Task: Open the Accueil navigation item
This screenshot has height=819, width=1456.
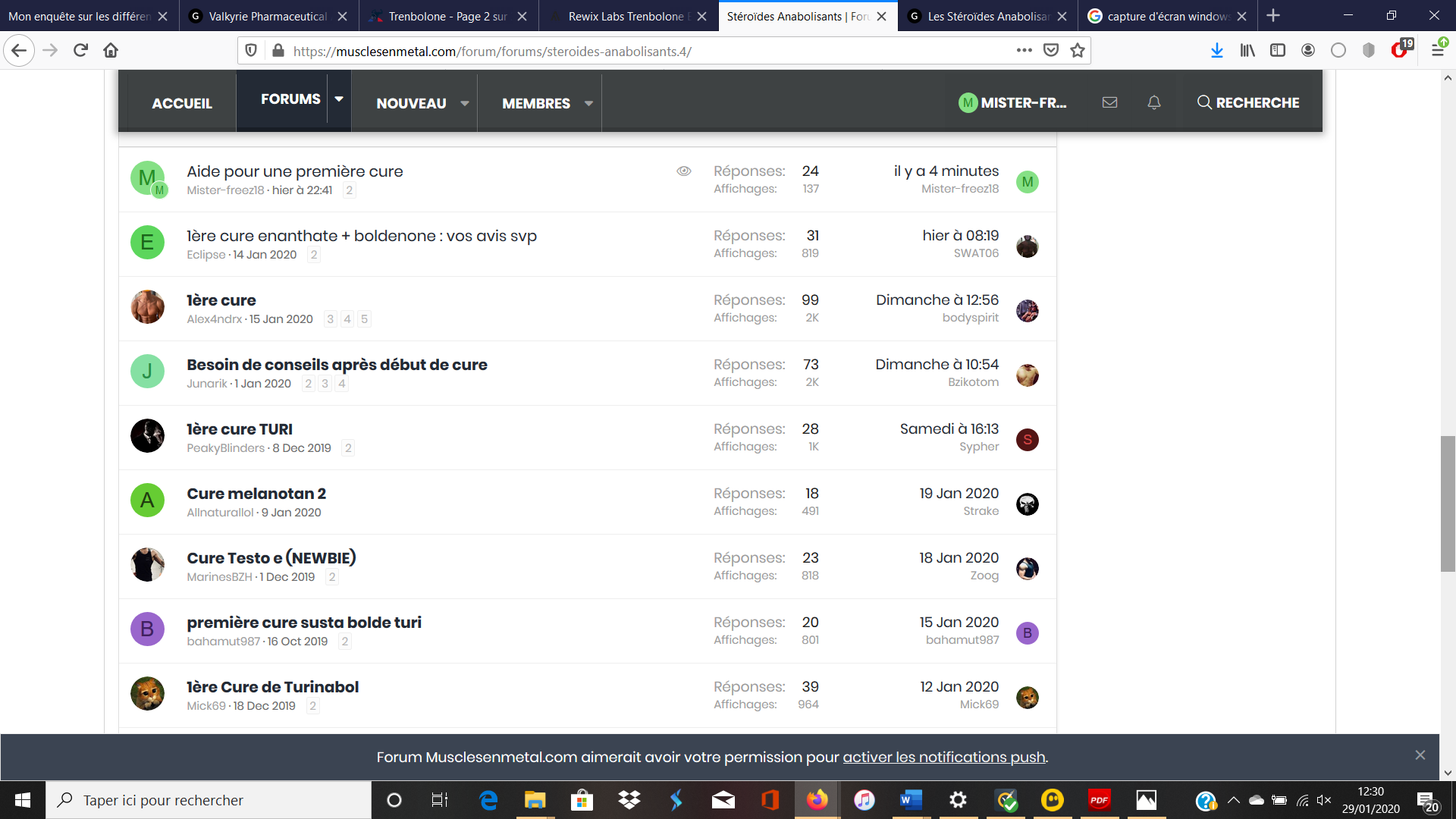Action: (182, 103)
